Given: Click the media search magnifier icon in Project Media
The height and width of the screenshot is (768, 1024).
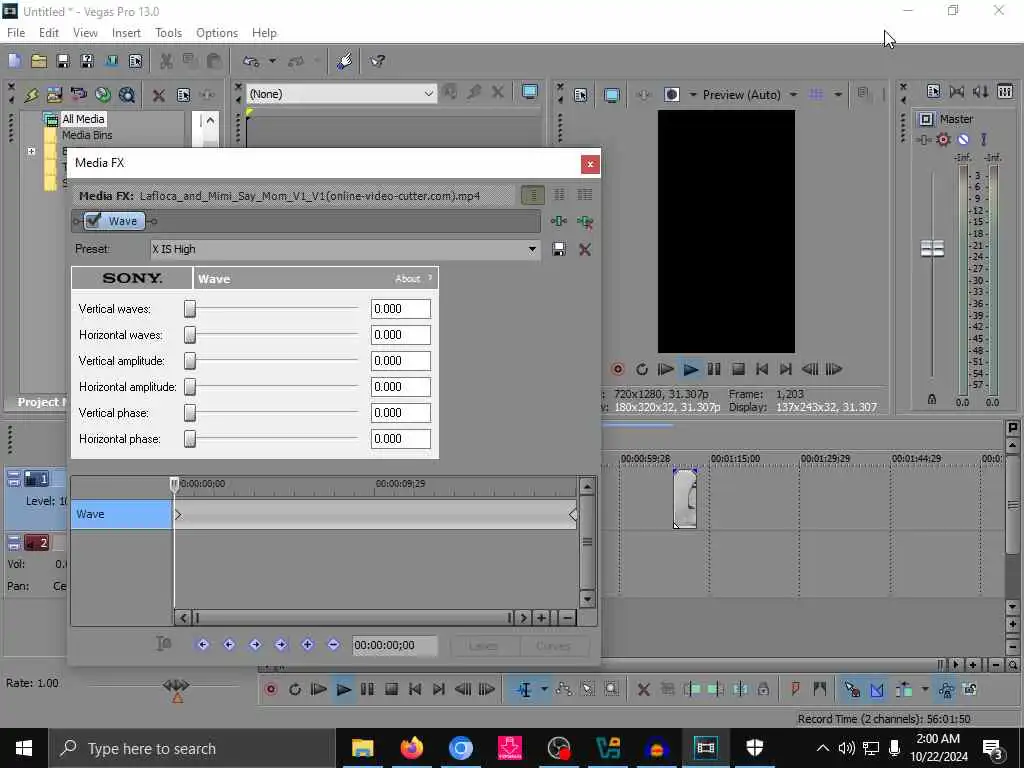Looking at the screenshot, I should click(x=127, y=95).
